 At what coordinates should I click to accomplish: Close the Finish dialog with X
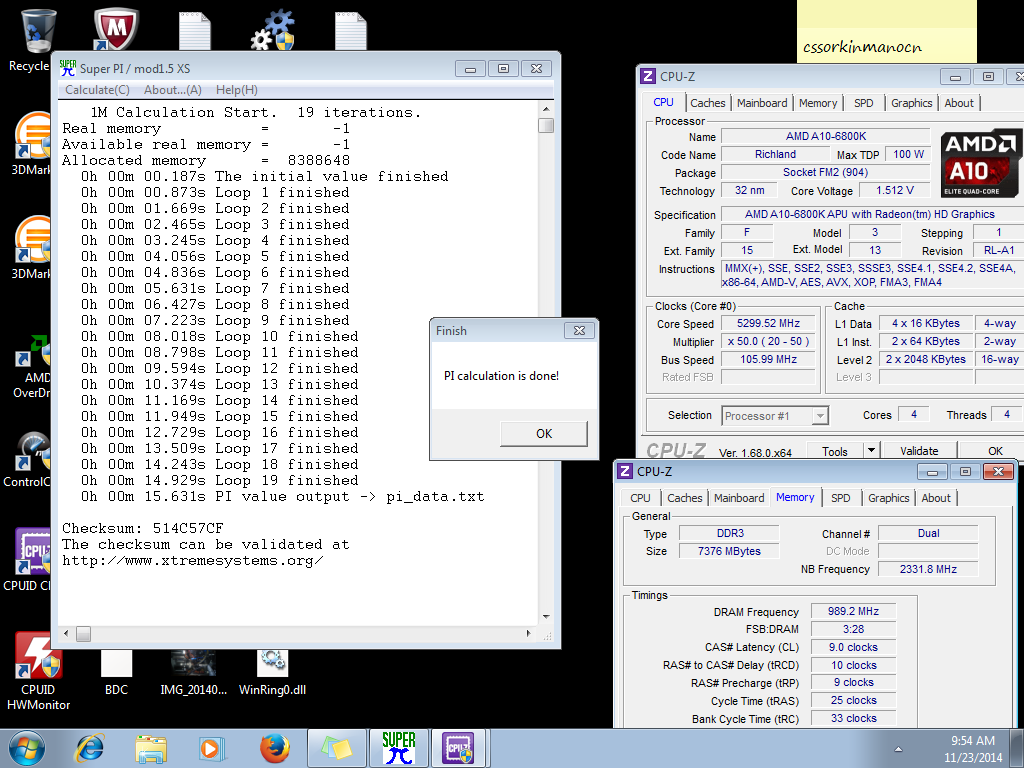(579, 330)
